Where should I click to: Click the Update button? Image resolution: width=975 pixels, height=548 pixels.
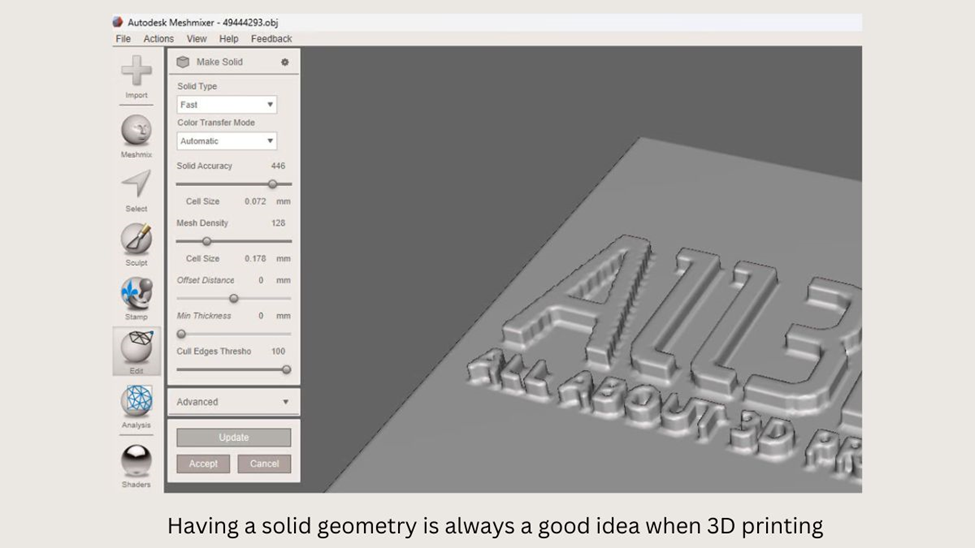coord(233,437)
